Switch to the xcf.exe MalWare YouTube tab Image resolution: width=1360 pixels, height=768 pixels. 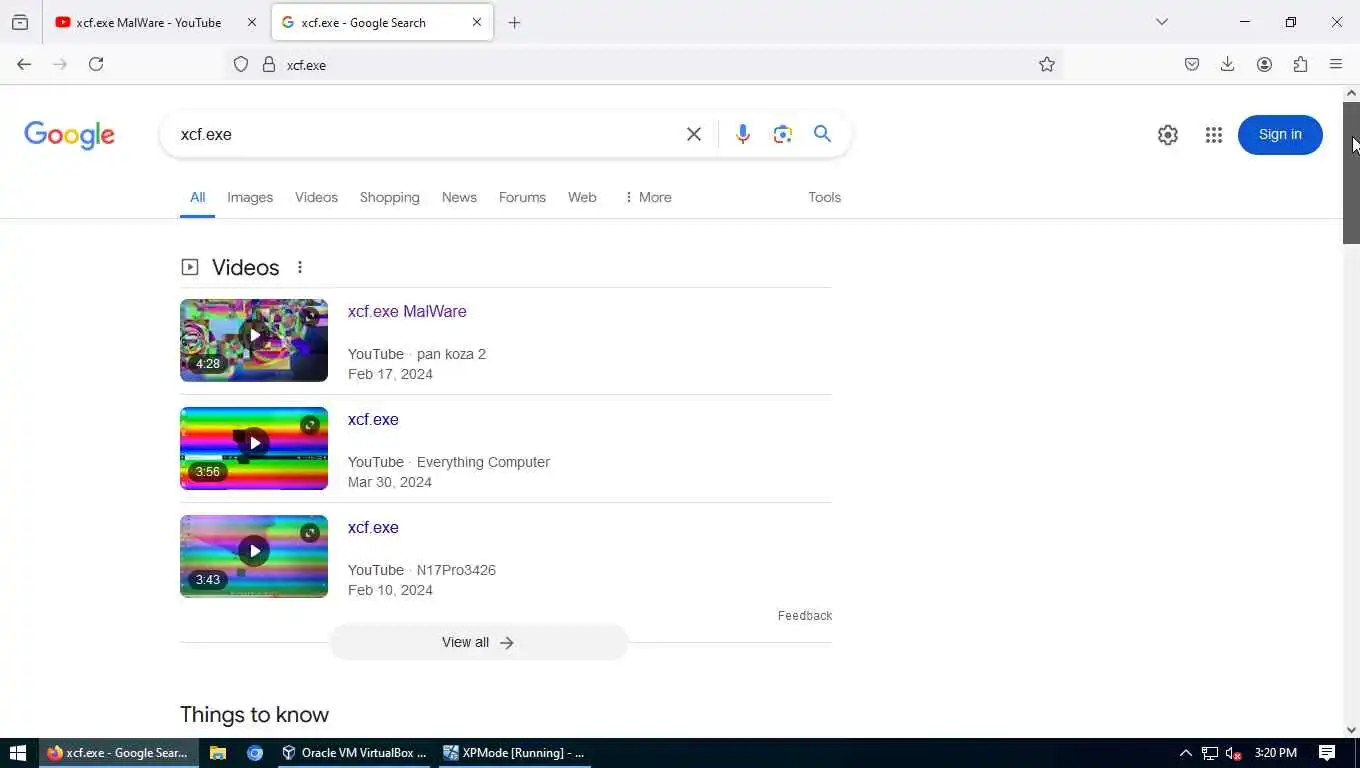click(147, 22)
